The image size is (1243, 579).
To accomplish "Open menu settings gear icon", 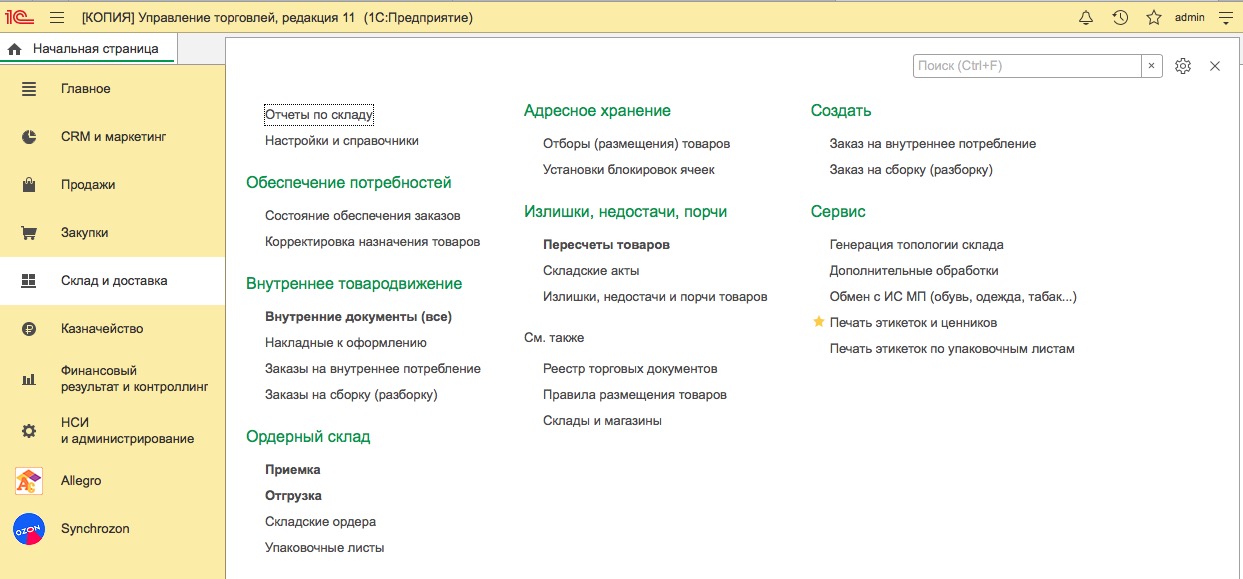I will pyautogui.click(x=1183, y=66).
